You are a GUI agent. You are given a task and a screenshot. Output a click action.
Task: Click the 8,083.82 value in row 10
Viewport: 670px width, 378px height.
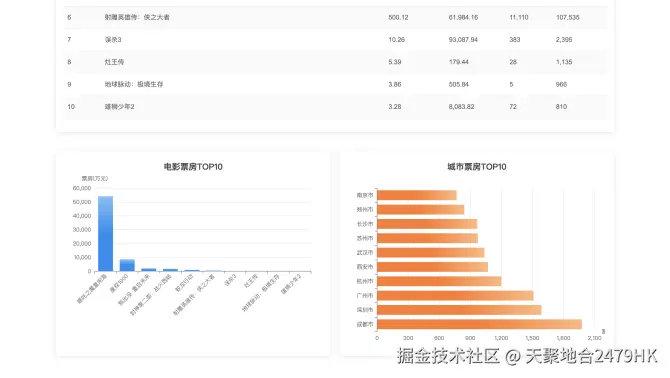461,107
